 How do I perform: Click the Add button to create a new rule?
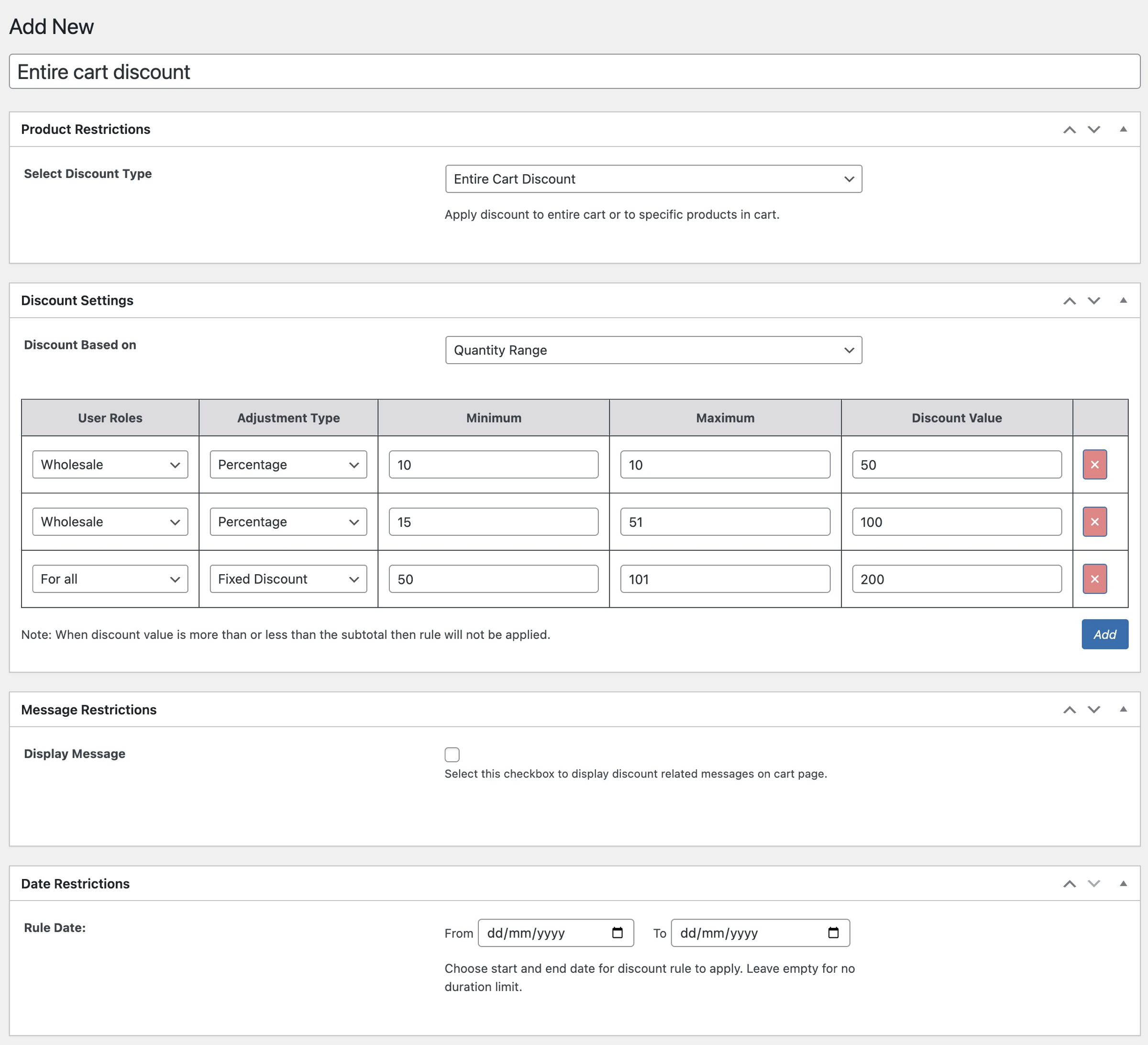(x=1104, y=634)
